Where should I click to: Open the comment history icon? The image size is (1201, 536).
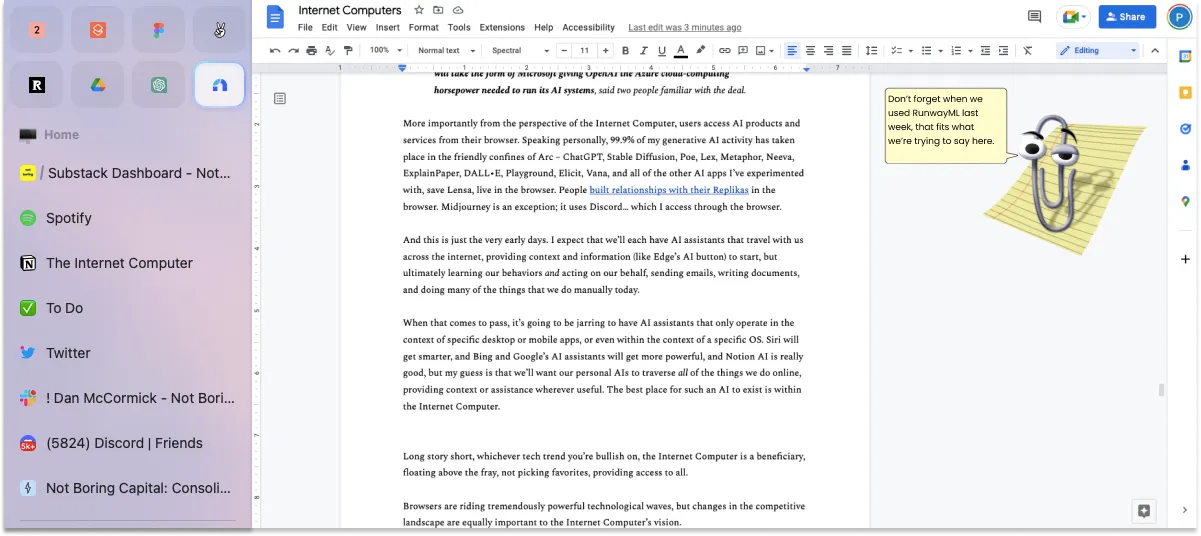1034,17
